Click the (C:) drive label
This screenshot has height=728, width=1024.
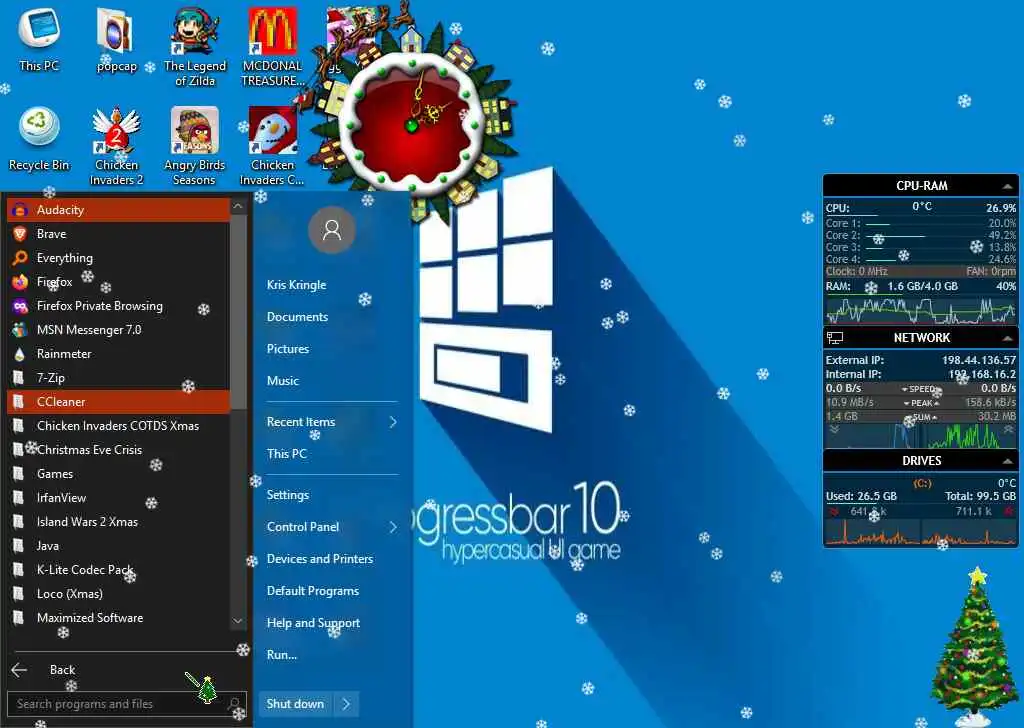(922, 484)
